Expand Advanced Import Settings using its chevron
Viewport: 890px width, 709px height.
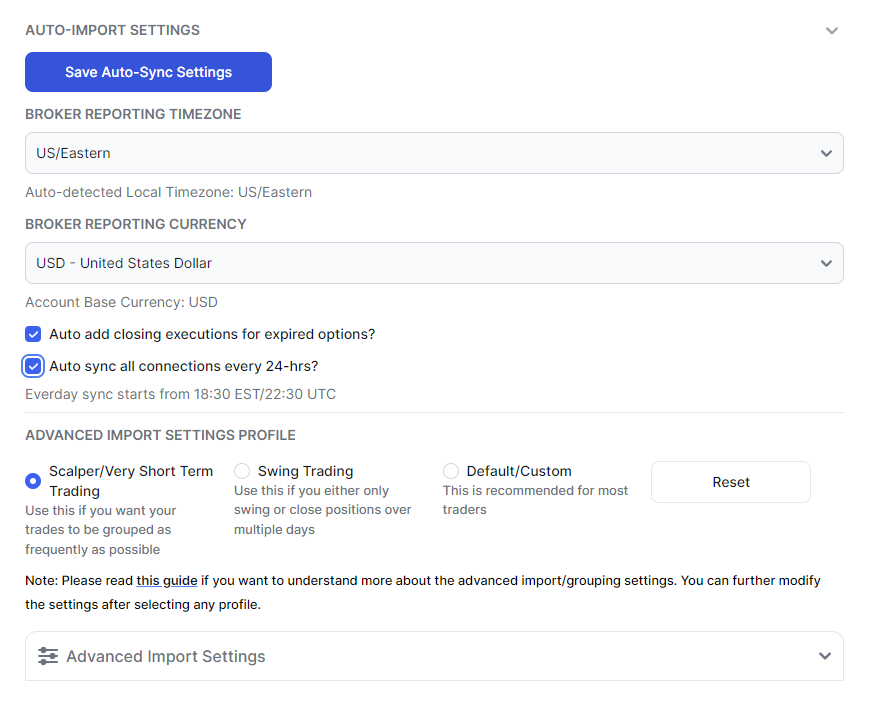click(825, 656)
